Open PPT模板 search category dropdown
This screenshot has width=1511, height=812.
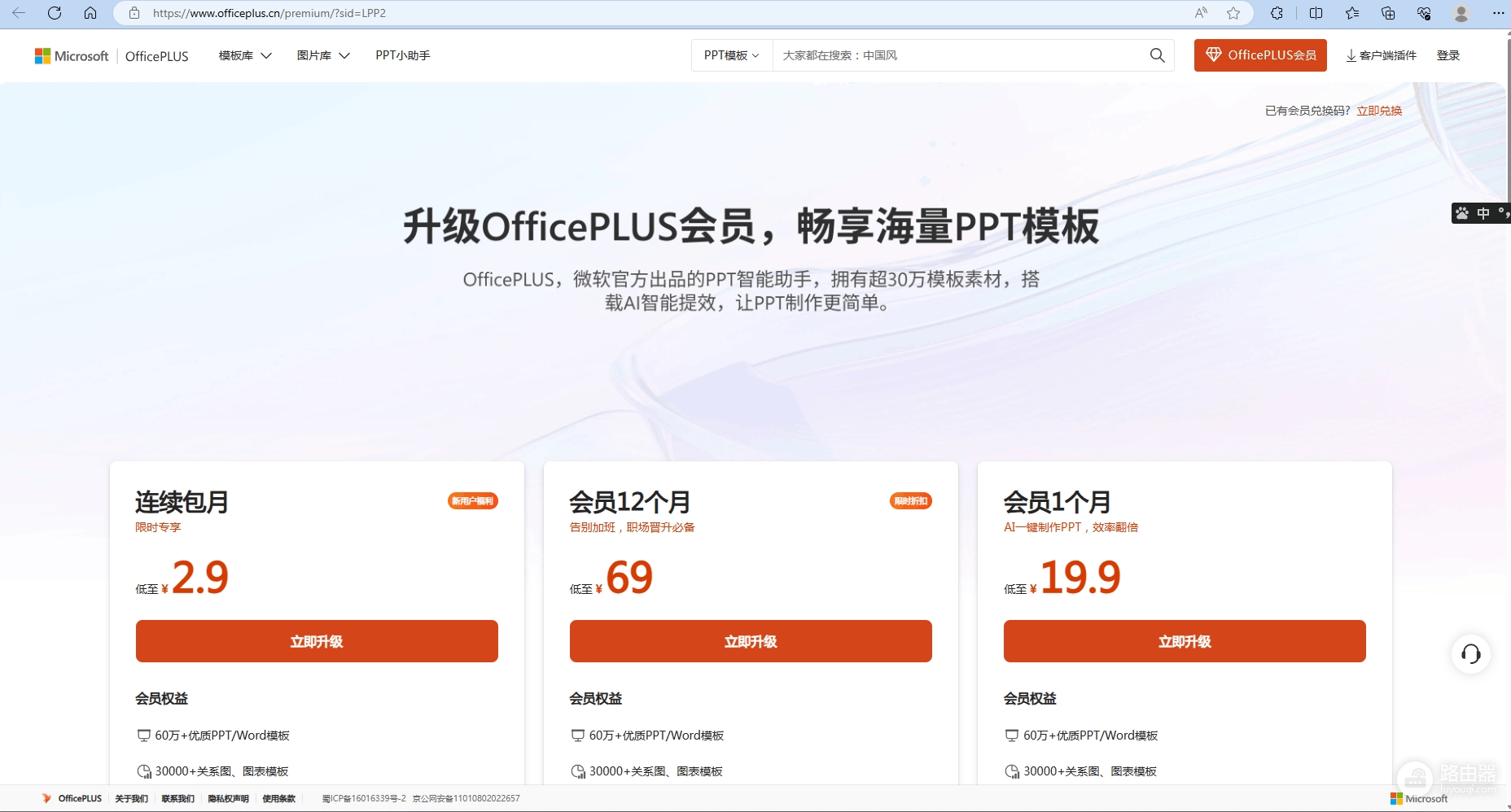pyautogui.click(x=731, y=55)
